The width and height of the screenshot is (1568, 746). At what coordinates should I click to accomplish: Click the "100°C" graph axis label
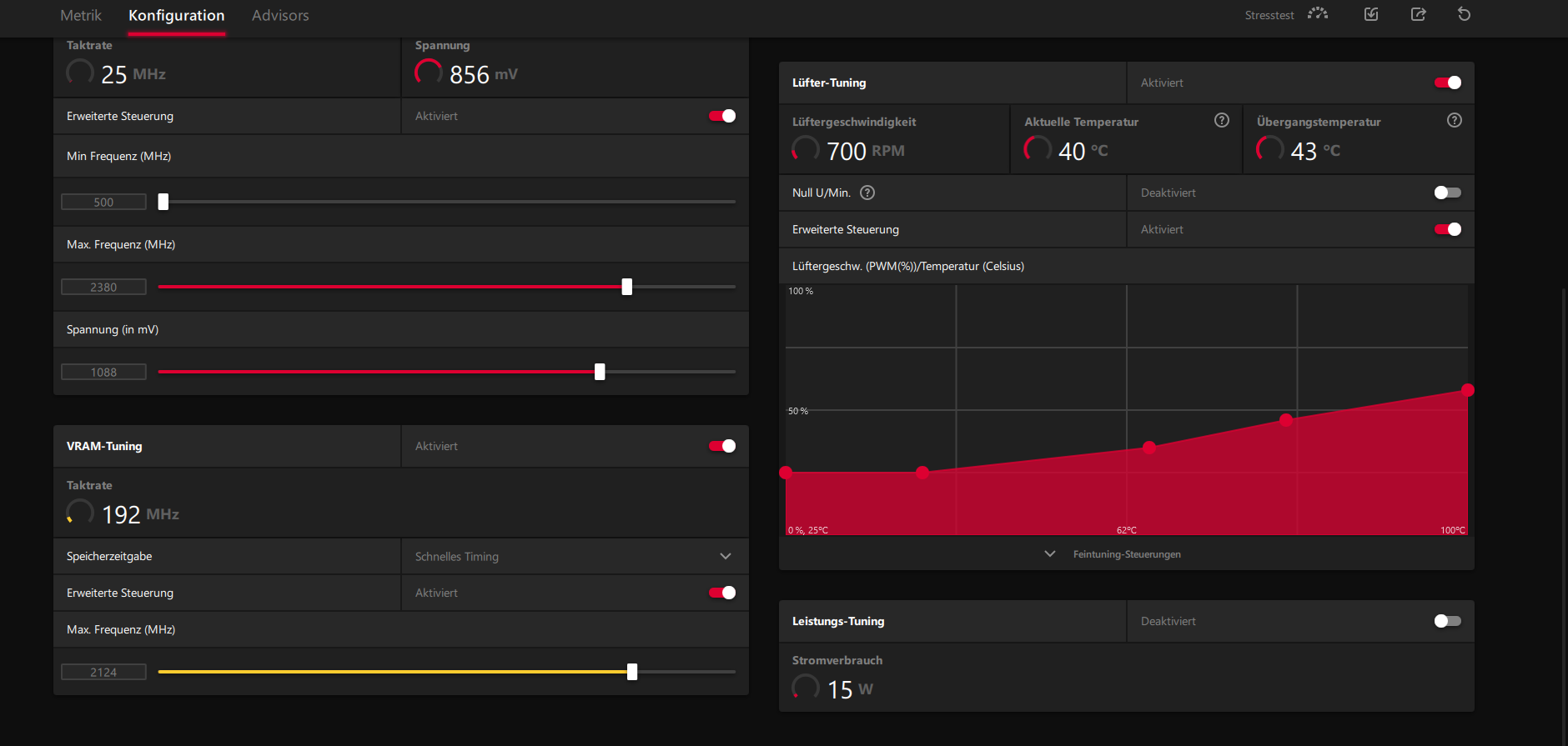pos(1453,530)
